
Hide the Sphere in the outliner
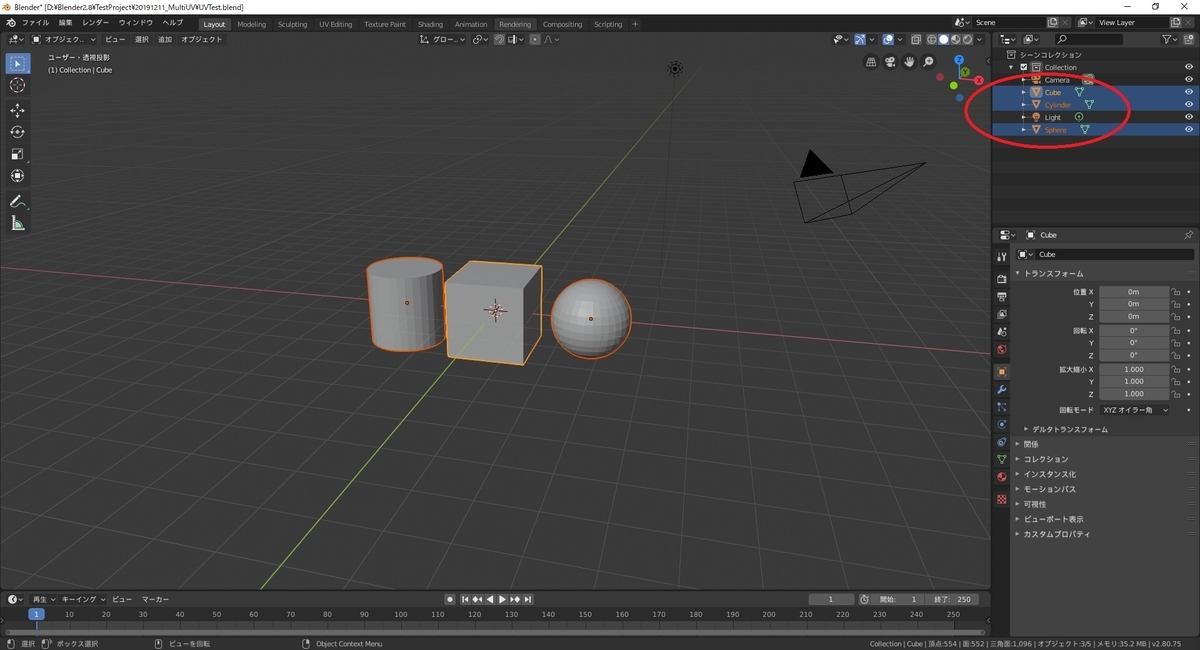pos(1189,130)
